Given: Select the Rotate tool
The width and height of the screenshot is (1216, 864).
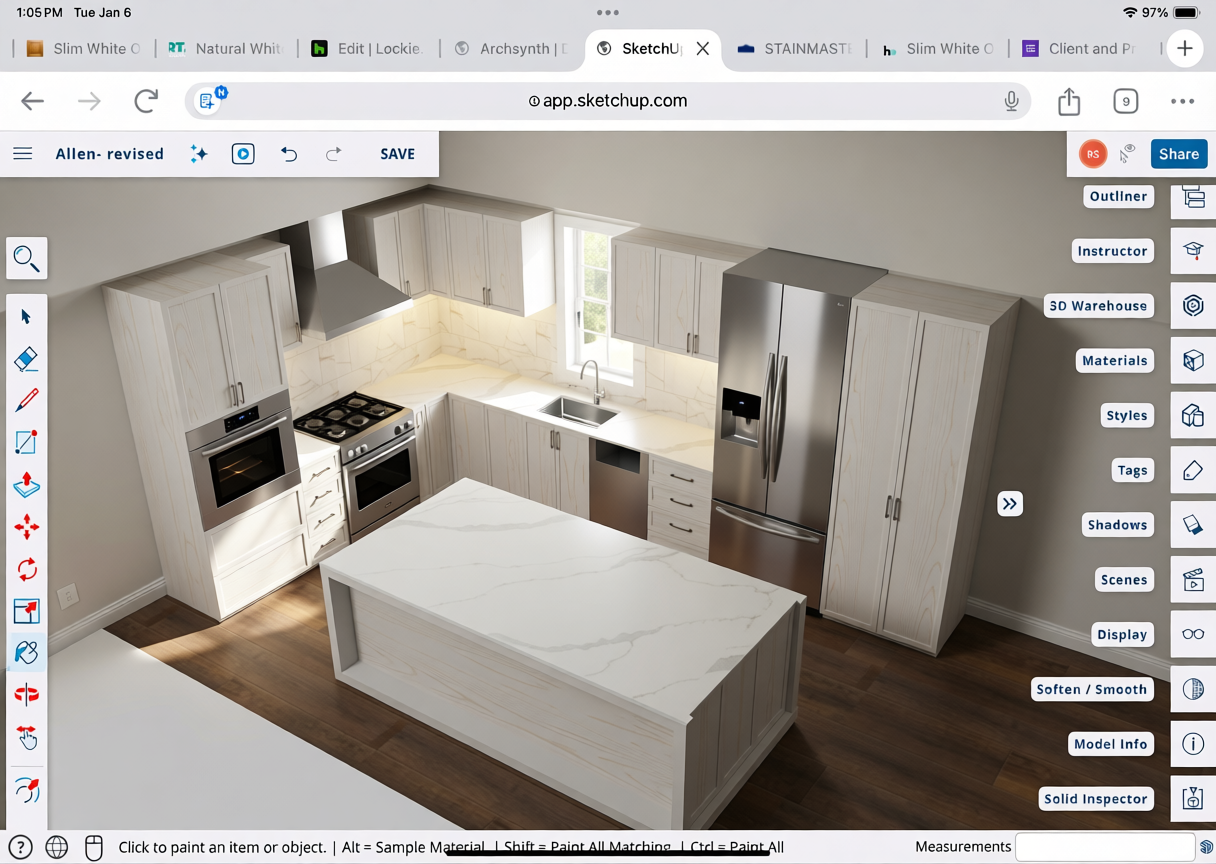Looking at the screenshot, I should [27, 569].
